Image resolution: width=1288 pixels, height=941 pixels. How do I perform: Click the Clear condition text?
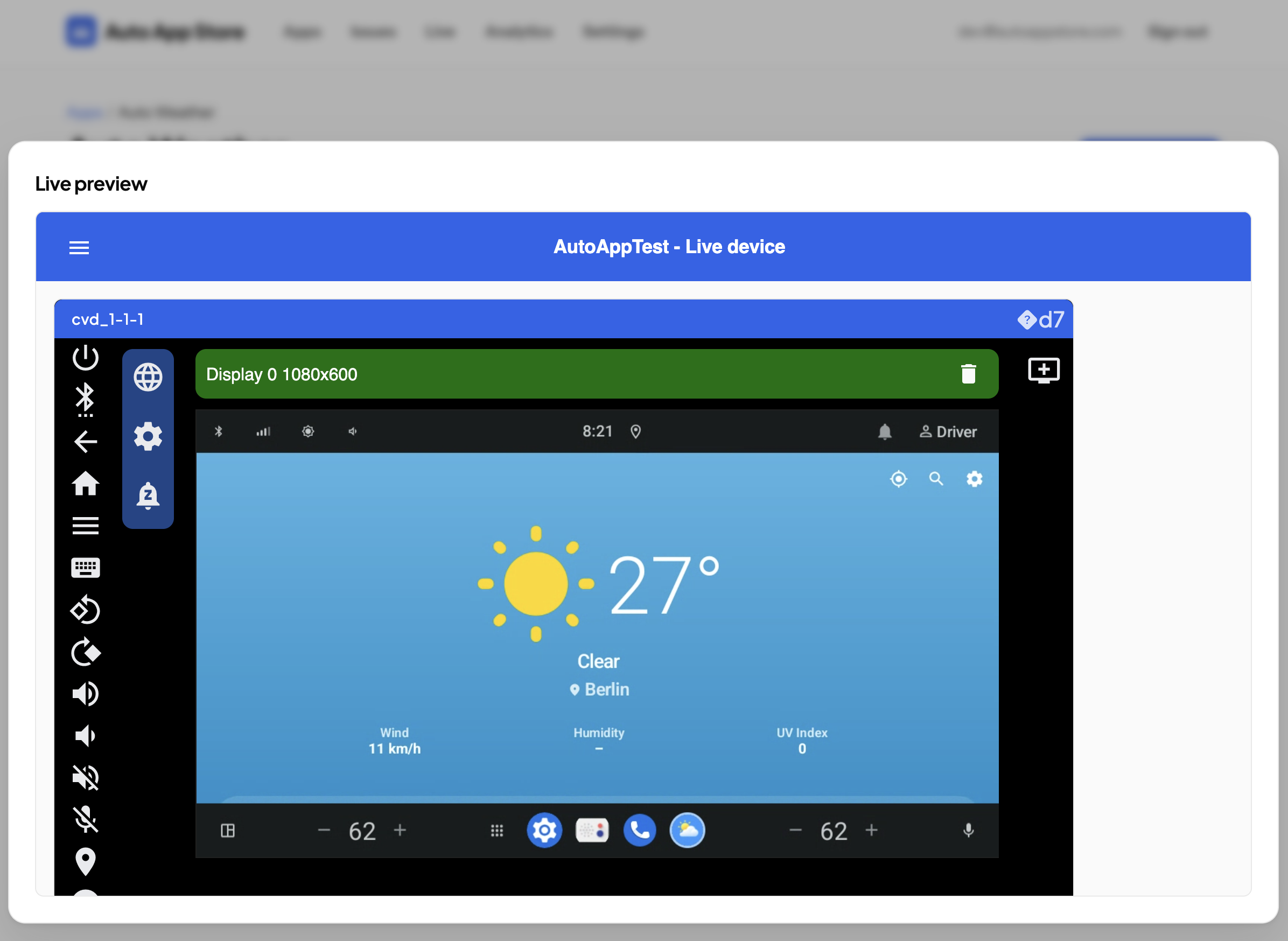coord(598,661)
